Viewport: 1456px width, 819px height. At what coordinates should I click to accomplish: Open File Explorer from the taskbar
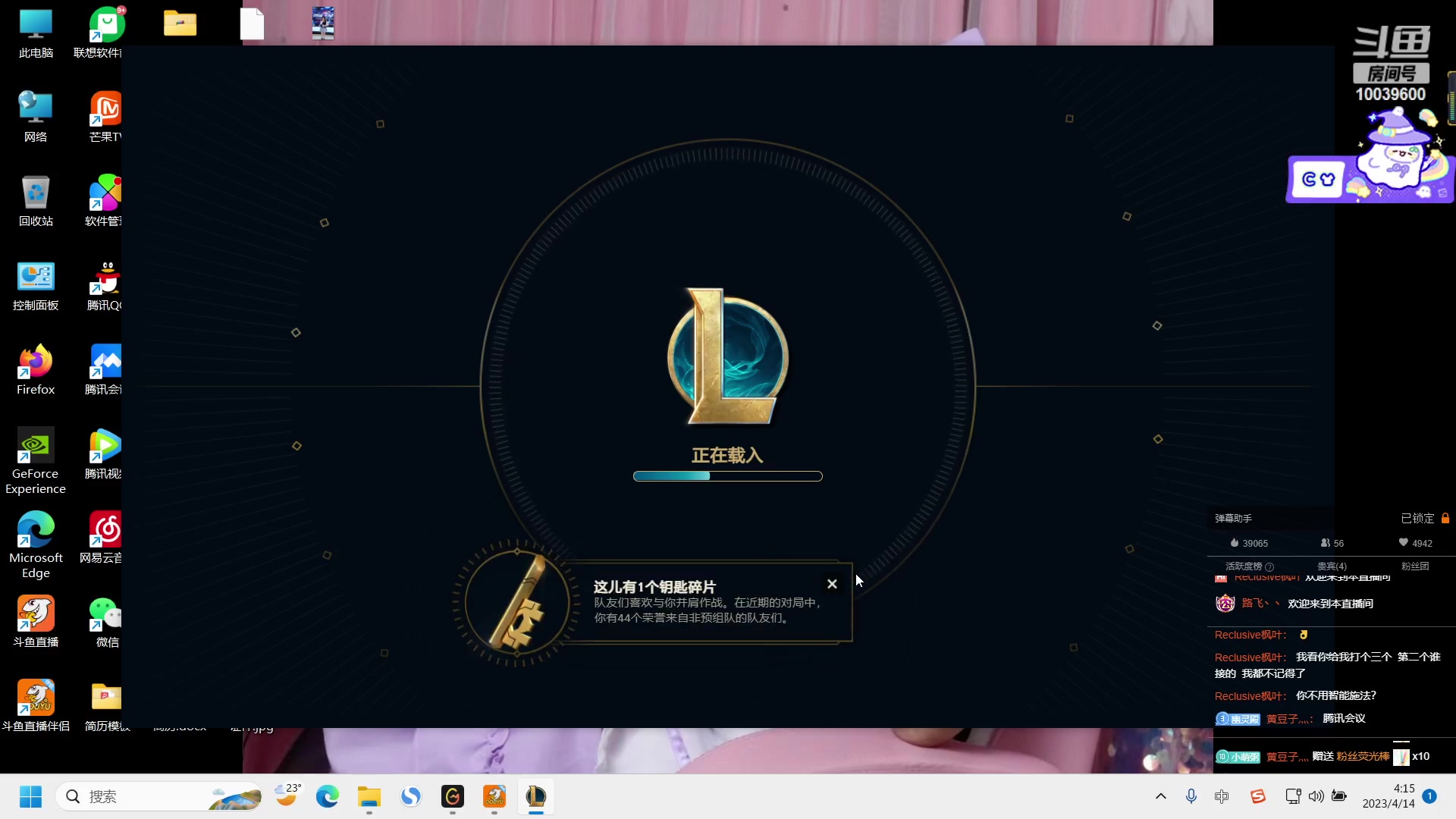pyautogui.click(x=369, y=796)
